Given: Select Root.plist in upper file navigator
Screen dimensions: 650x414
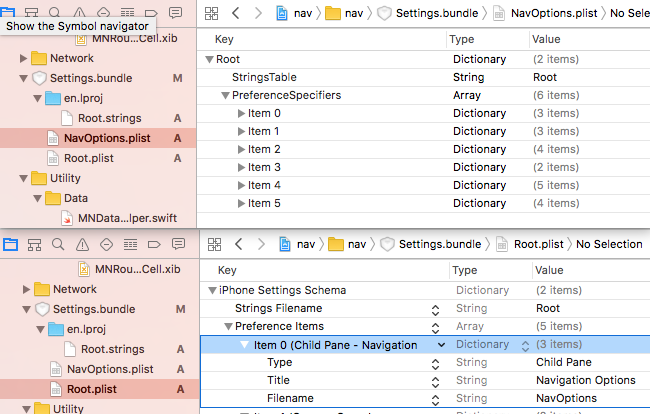Looking at the screenshot, I should [87, 158].
